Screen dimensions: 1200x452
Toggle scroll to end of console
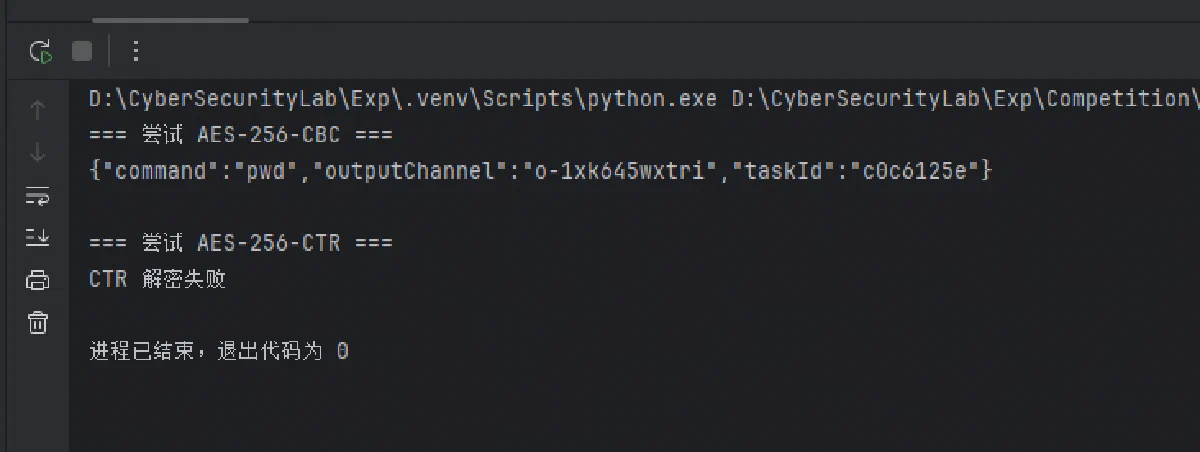pyautogui.click(x=38, y=238)
